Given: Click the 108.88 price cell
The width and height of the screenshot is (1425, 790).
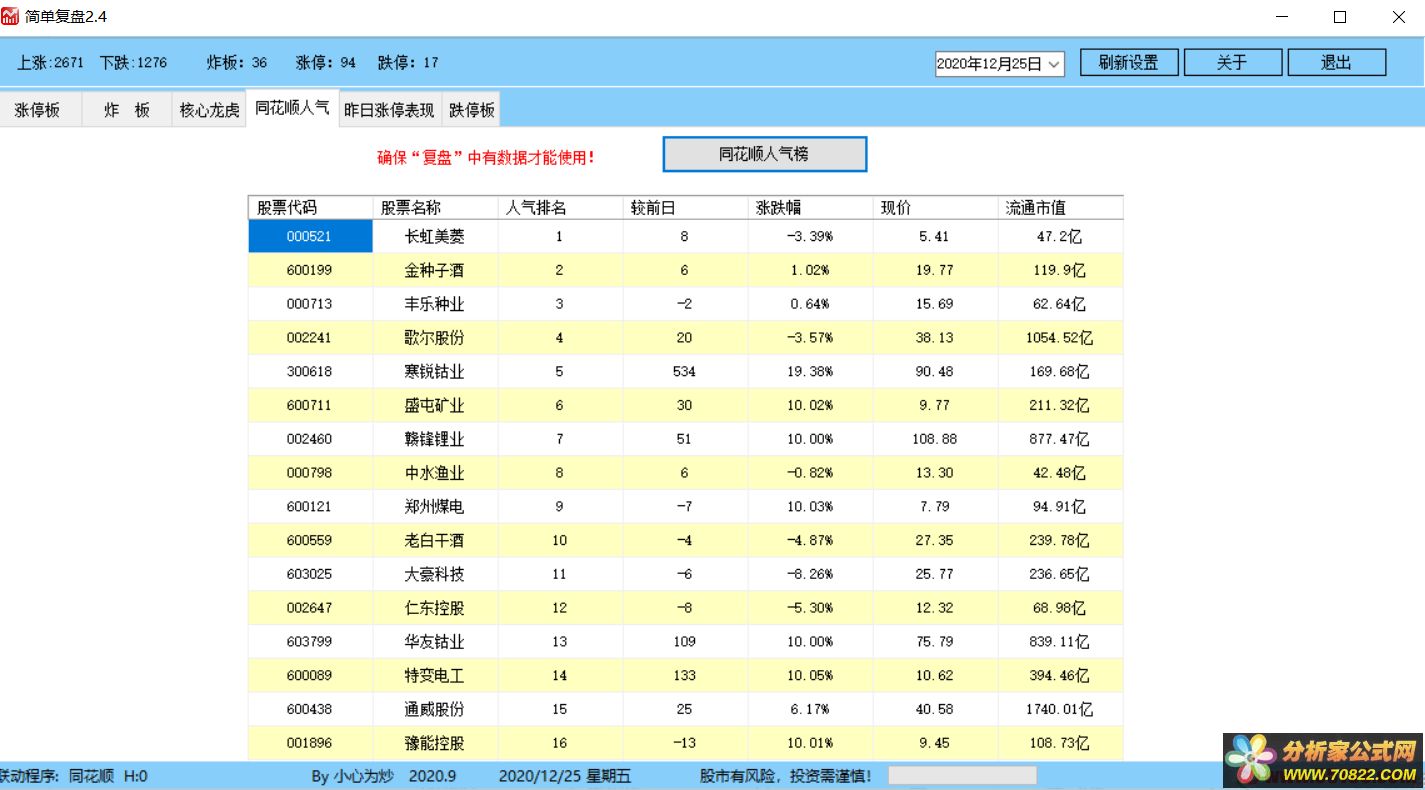Looking at the screenshot, I should pos(935,439).
